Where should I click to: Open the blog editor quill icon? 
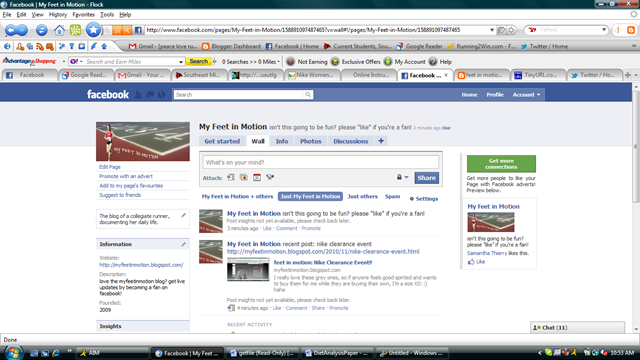point(94,47)
